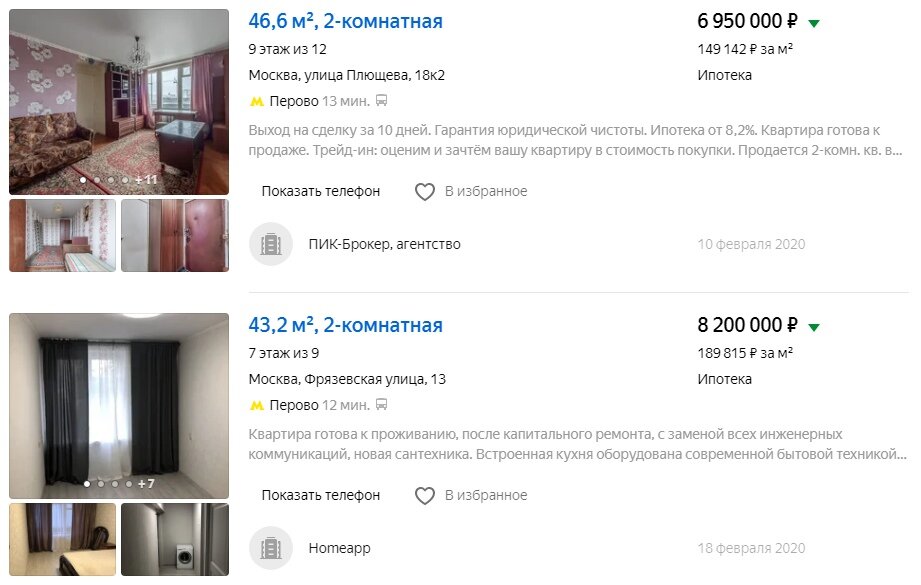Click the Homeapp agency building icon
921x585 pixels.
tap(271, 548)
